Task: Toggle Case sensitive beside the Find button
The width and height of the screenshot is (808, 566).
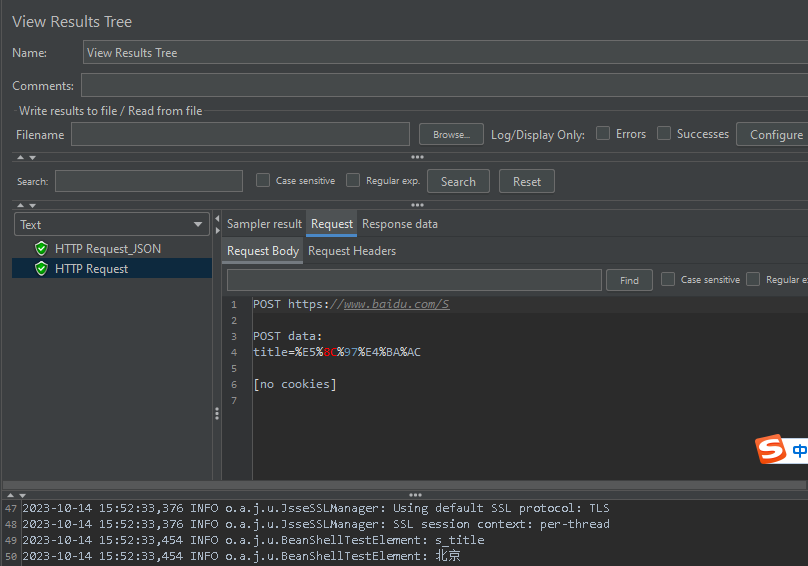Action: pyautogui.click(x=668, y=279)
